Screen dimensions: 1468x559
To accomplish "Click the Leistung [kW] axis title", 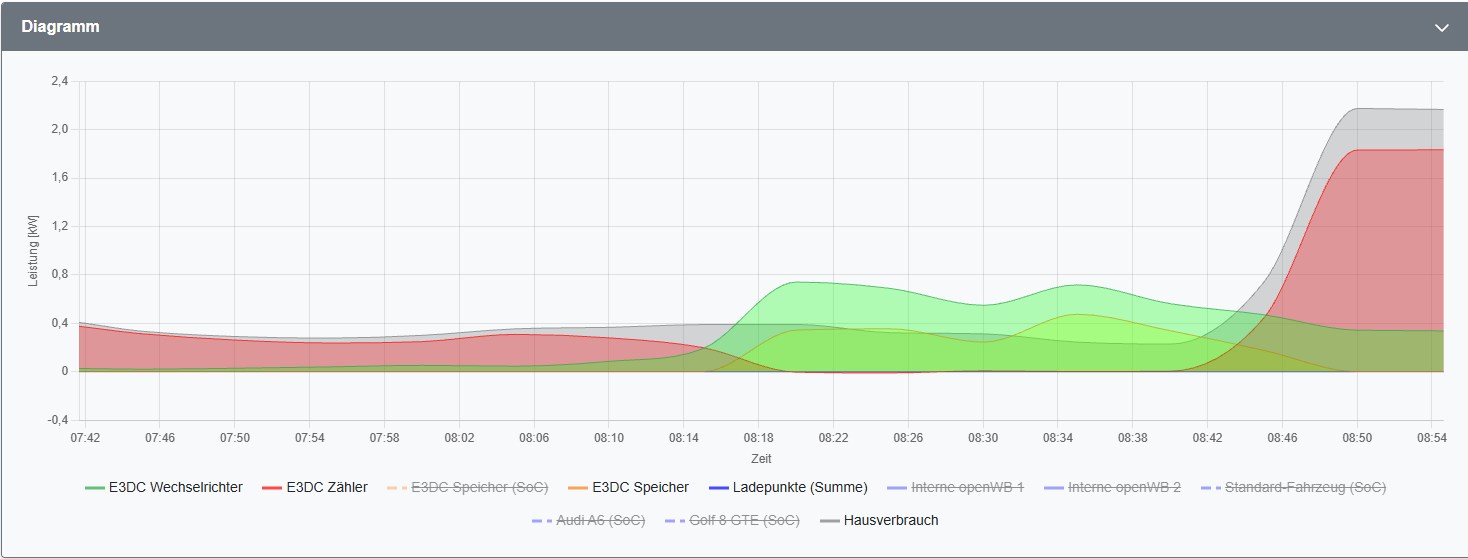I will 33,250.
